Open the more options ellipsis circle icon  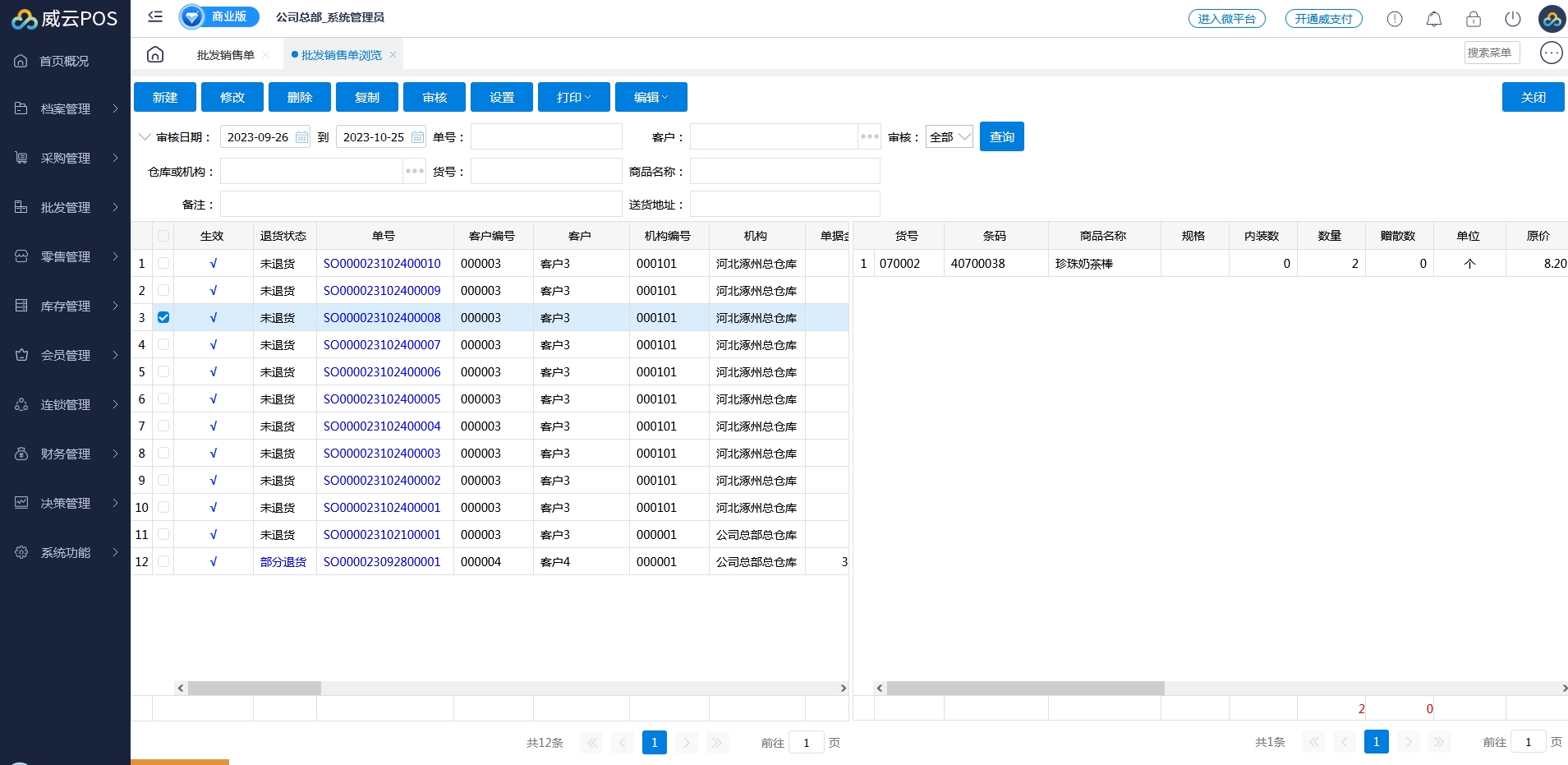pyautogui.click(x=1551, y=53)
